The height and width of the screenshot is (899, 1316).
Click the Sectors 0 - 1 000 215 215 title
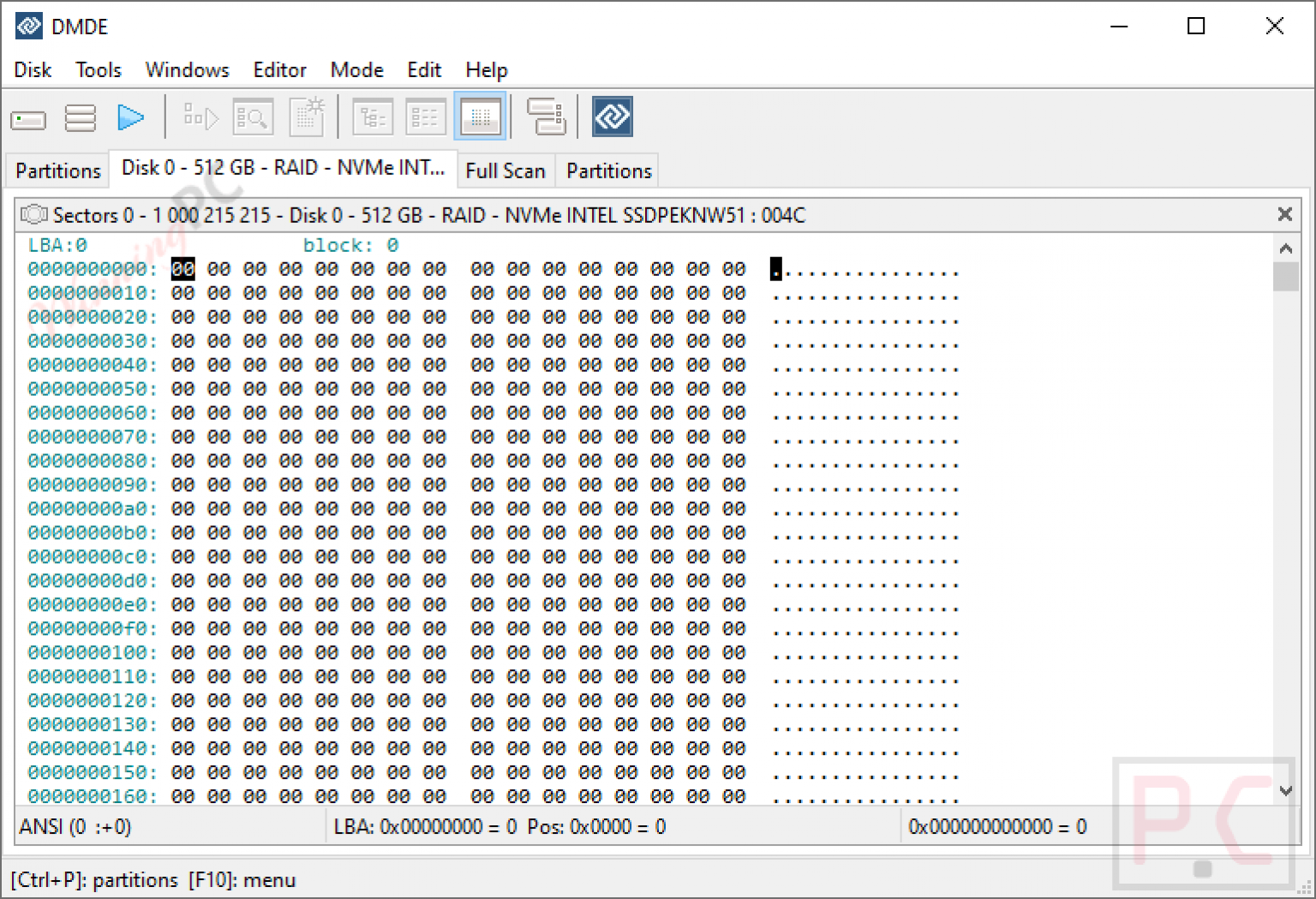(429, 215)
